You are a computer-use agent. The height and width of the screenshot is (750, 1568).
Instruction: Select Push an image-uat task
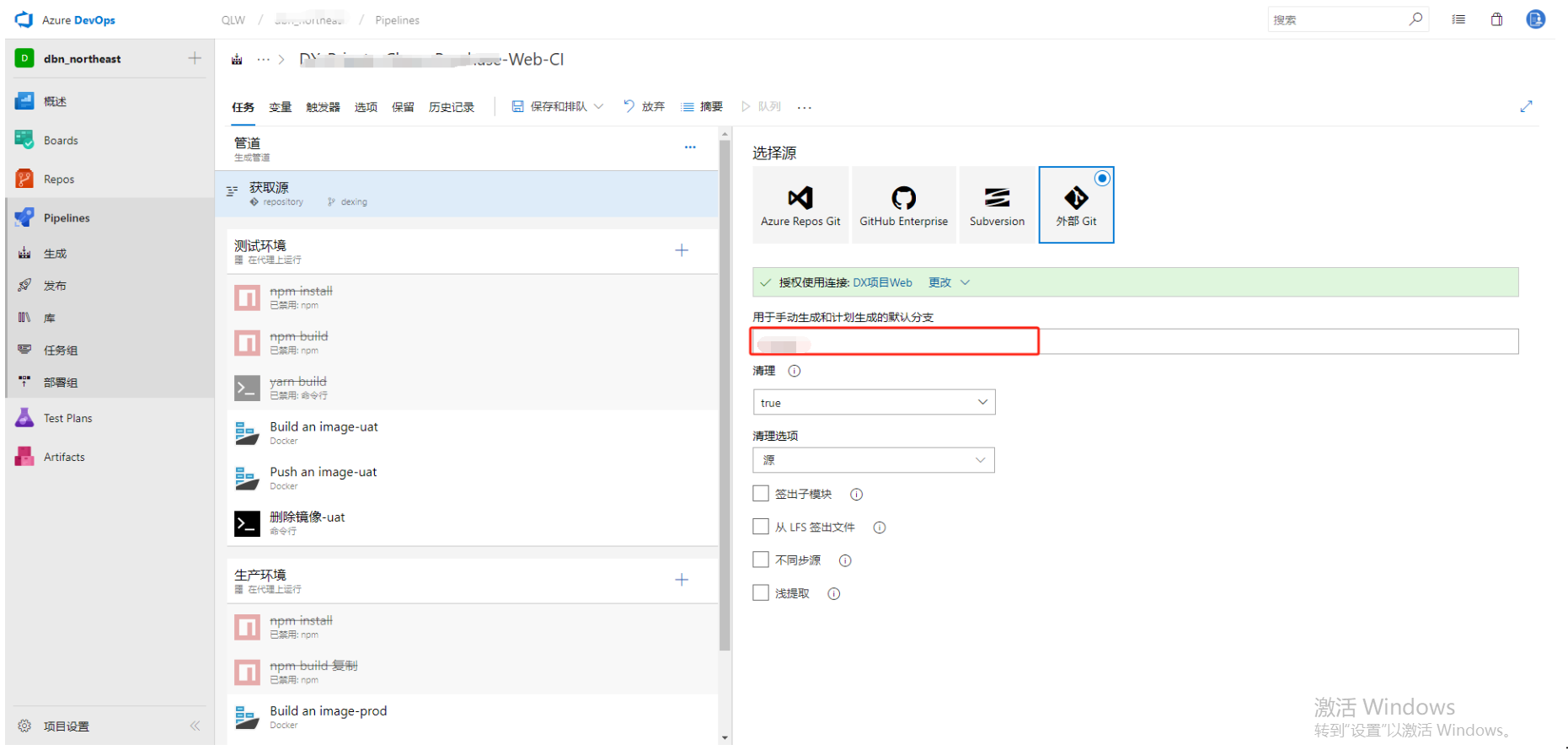click(x=472, y=479)
